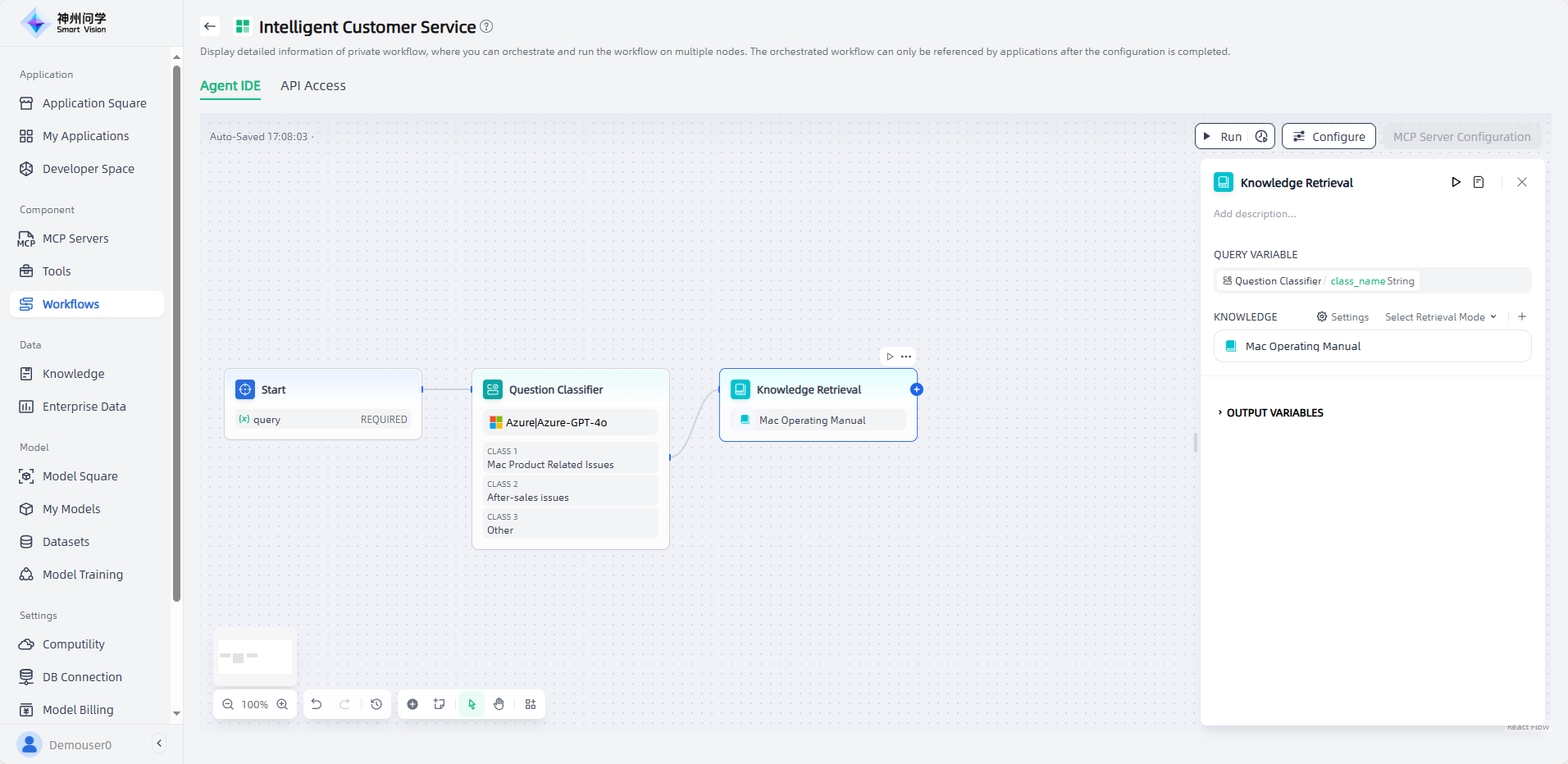The height and width of the screenshot is (764, 1568).
Task: Add a knowledge base with plus icon
Action: coord(1522,316)
